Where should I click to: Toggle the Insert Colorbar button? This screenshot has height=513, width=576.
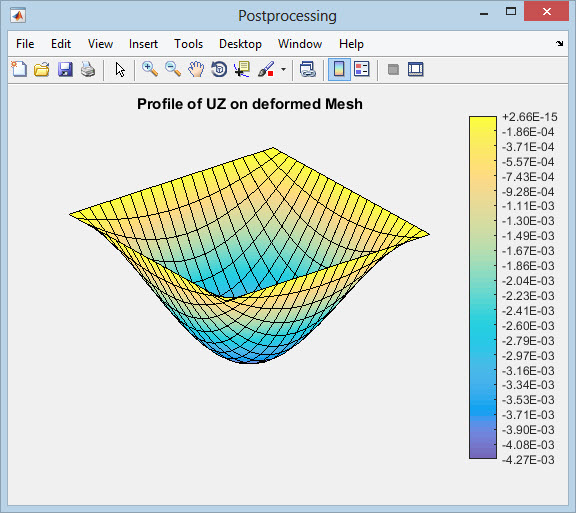(339, 69)
